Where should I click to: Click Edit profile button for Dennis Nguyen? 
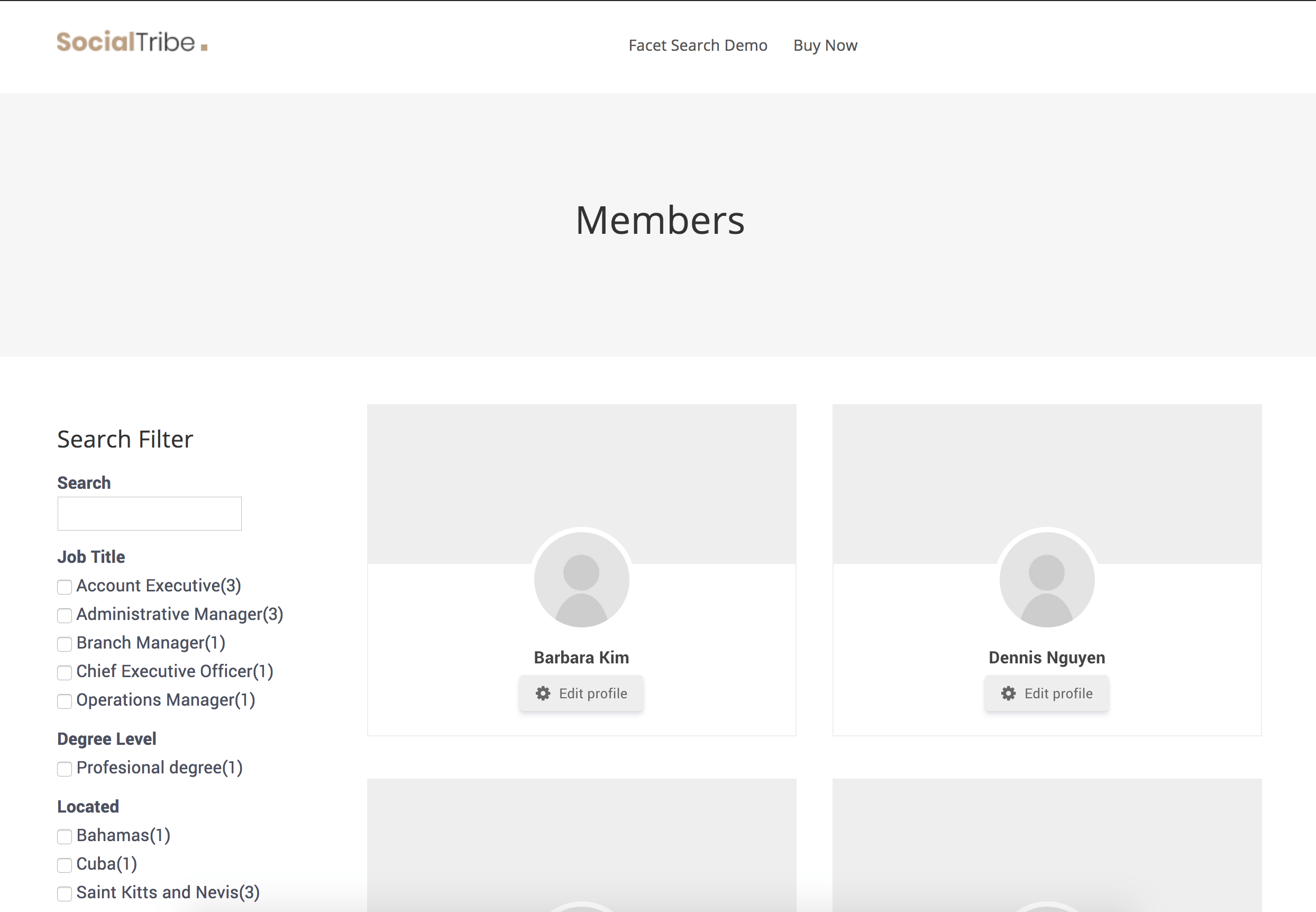1046,693
